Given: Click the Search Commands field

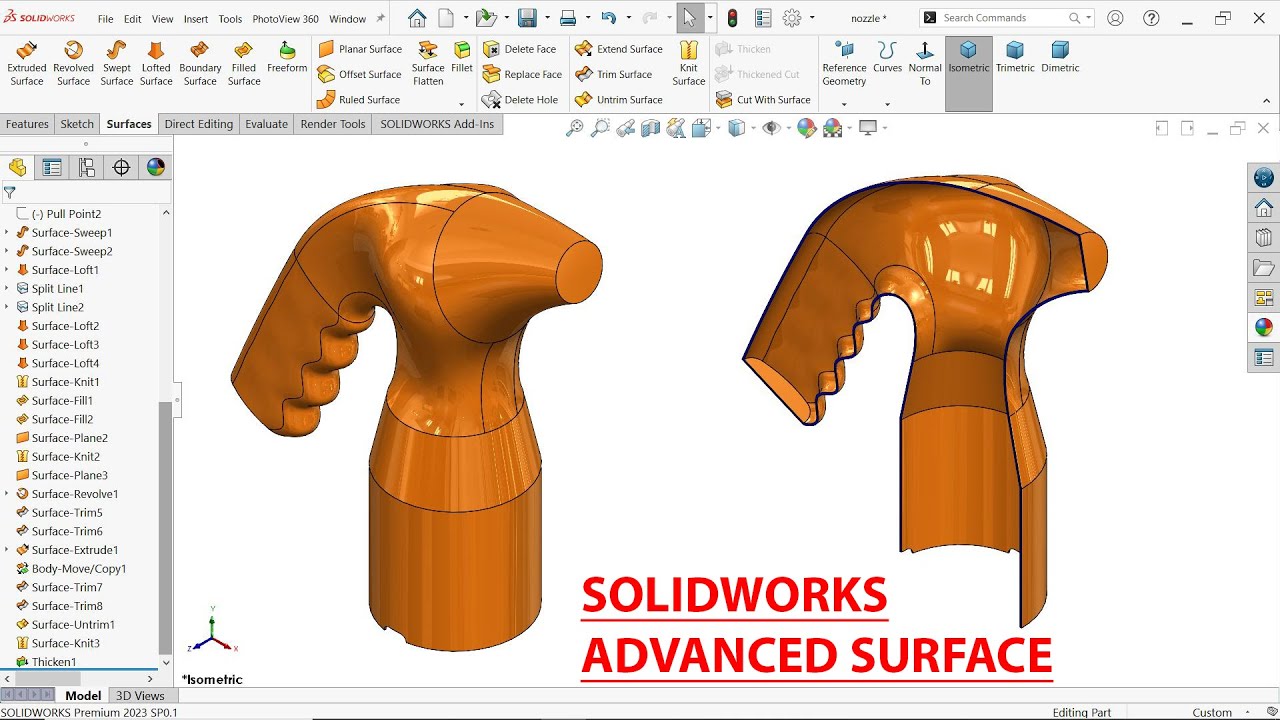Looking at the screenshot, I should click(x=1004, y=18).
